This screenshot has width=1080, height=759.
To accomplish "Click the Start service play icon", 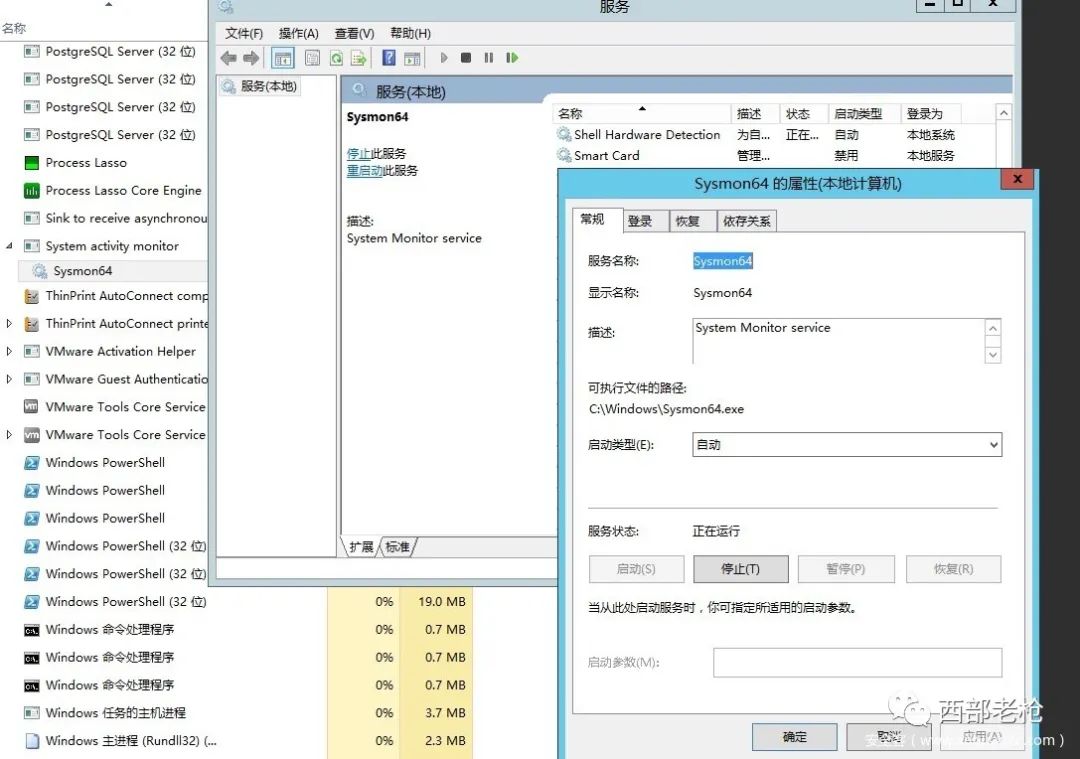I will pyautogui.click(x=444, y=58).
